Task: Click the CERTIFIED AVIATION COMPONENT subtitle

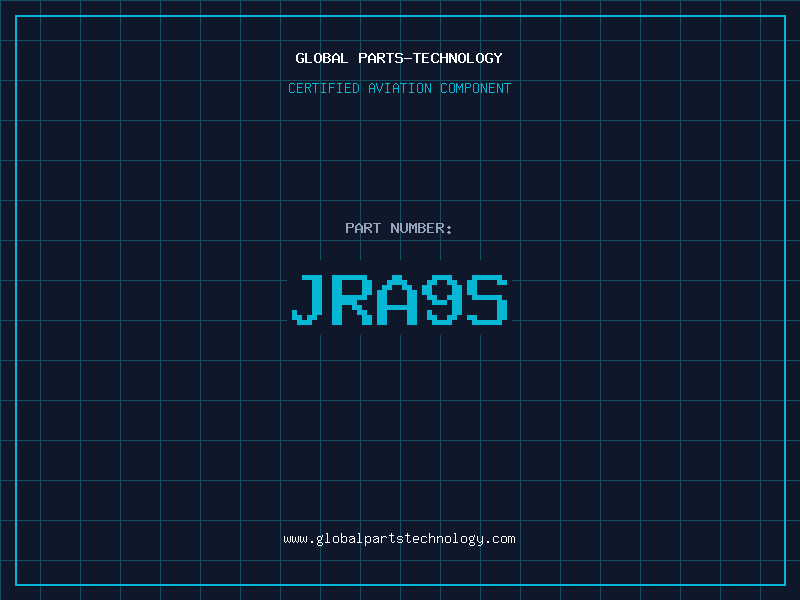Action: 399,88
